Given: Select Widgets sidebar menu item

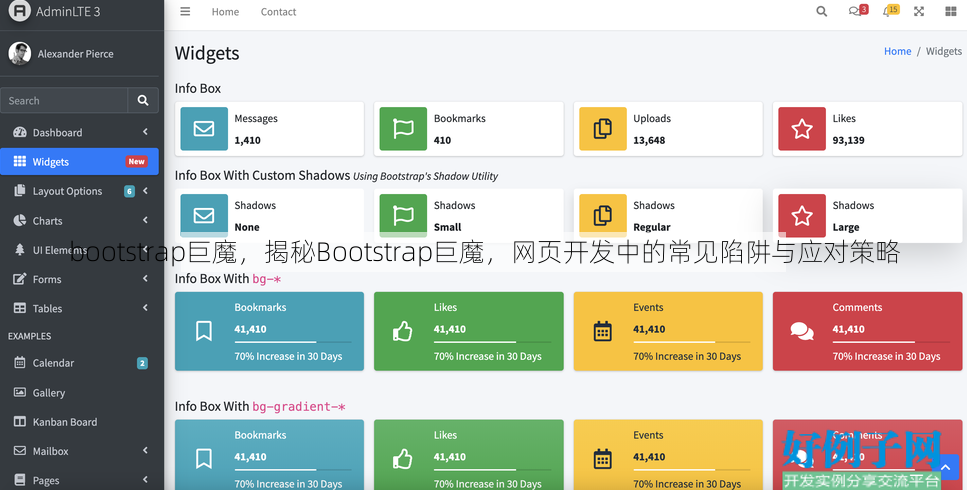Looking at the screenshot, I should pos(79,161).
